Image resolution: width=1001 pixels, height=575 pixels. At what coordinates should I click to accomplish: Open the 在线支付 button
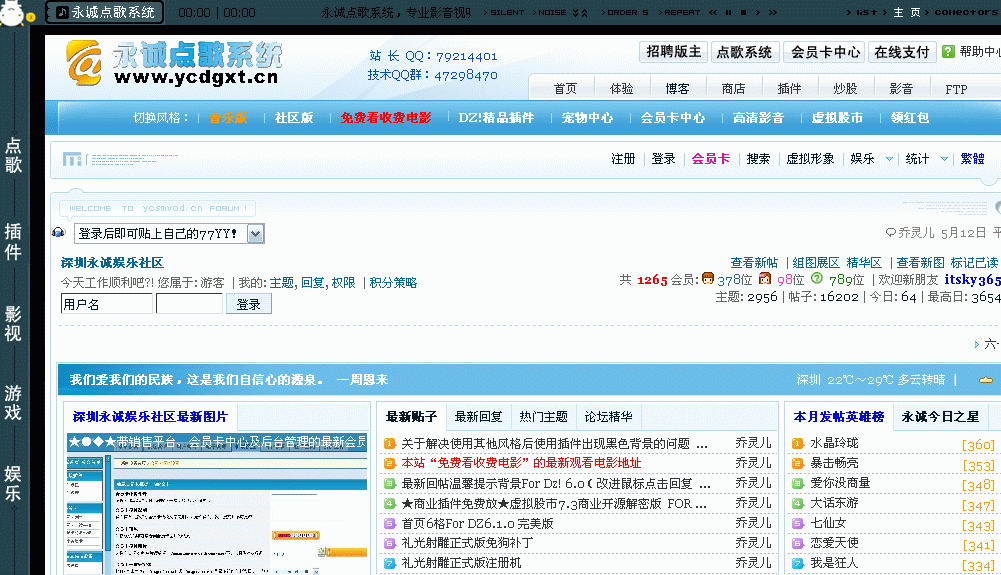tap(901, 52)
